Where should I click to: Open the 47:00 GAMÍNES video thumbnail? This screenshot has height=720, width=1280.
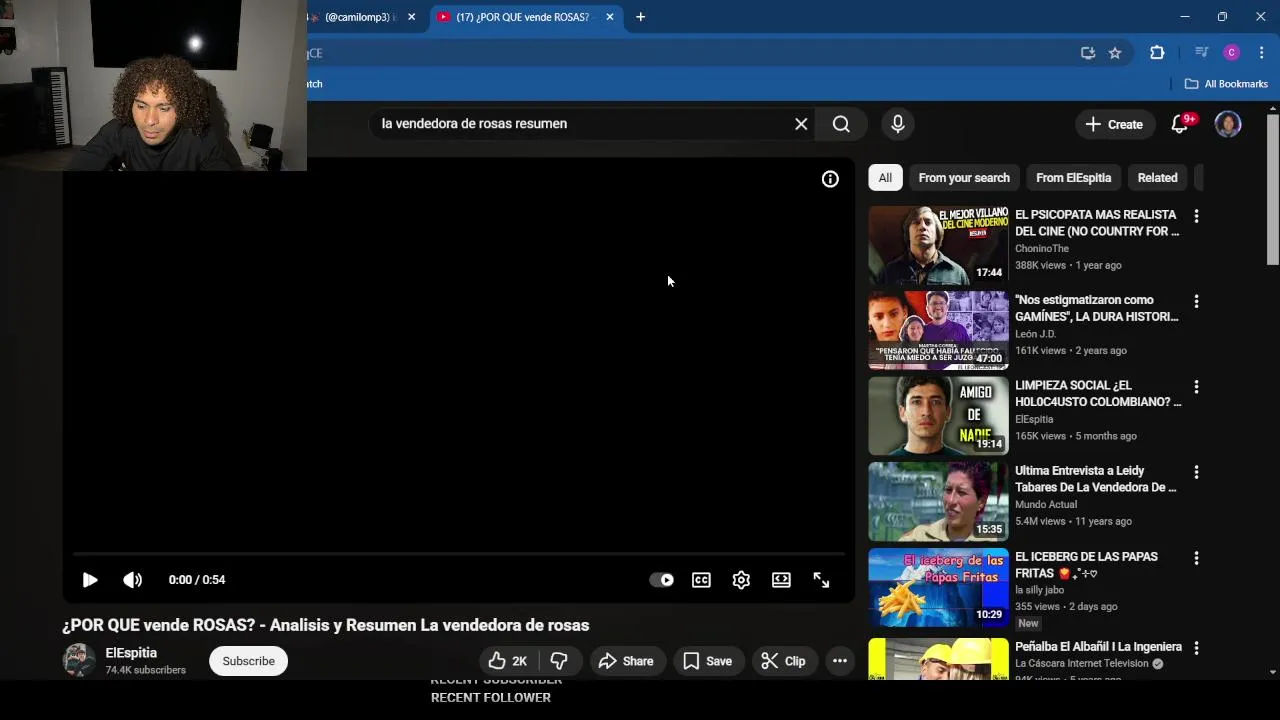tap(938, 331)
